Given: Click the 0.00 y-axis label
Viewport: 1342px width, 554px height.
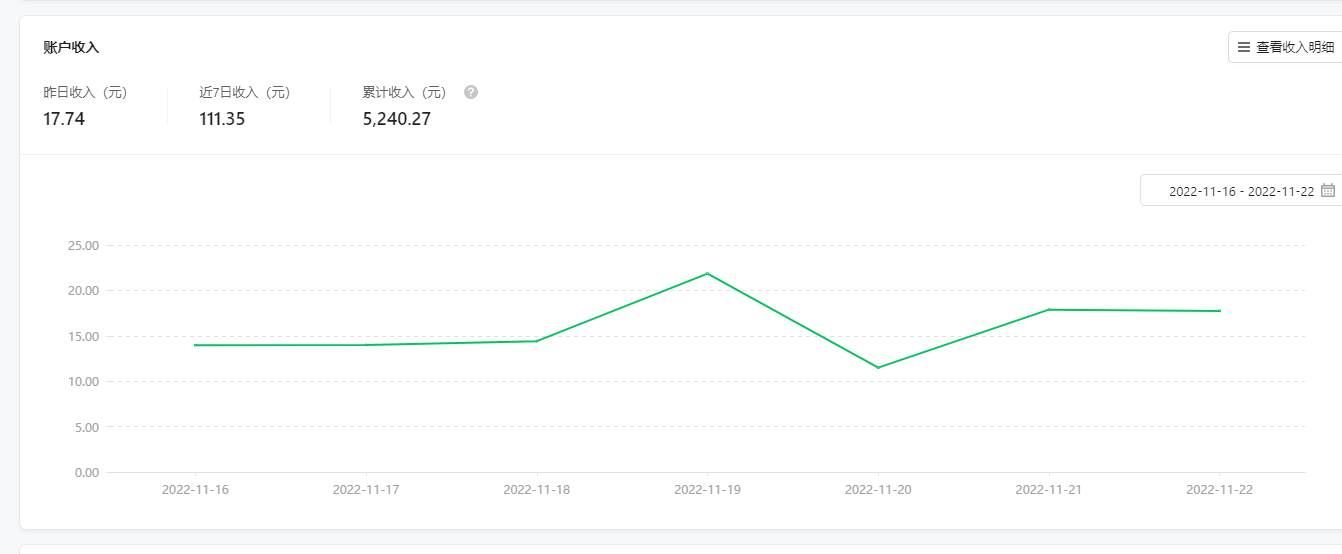Looking at the screenshot, I should [x=87, y=472].
